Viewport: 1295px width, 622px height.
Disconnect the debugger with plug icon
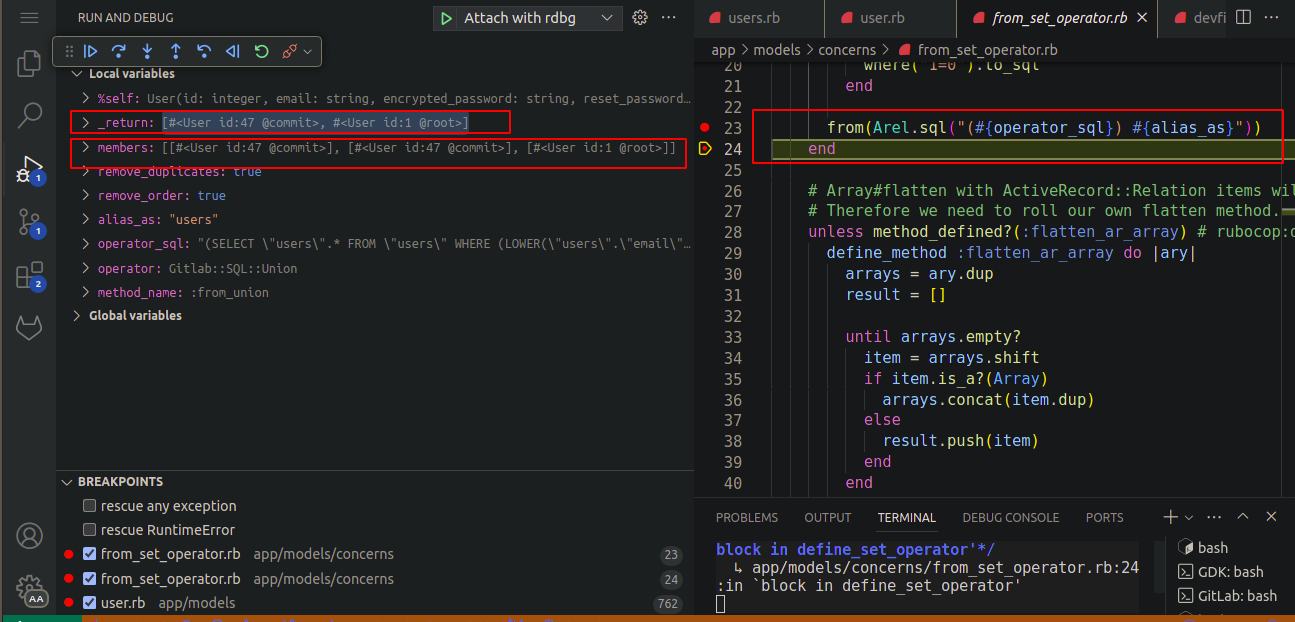(x=290, y=51)
